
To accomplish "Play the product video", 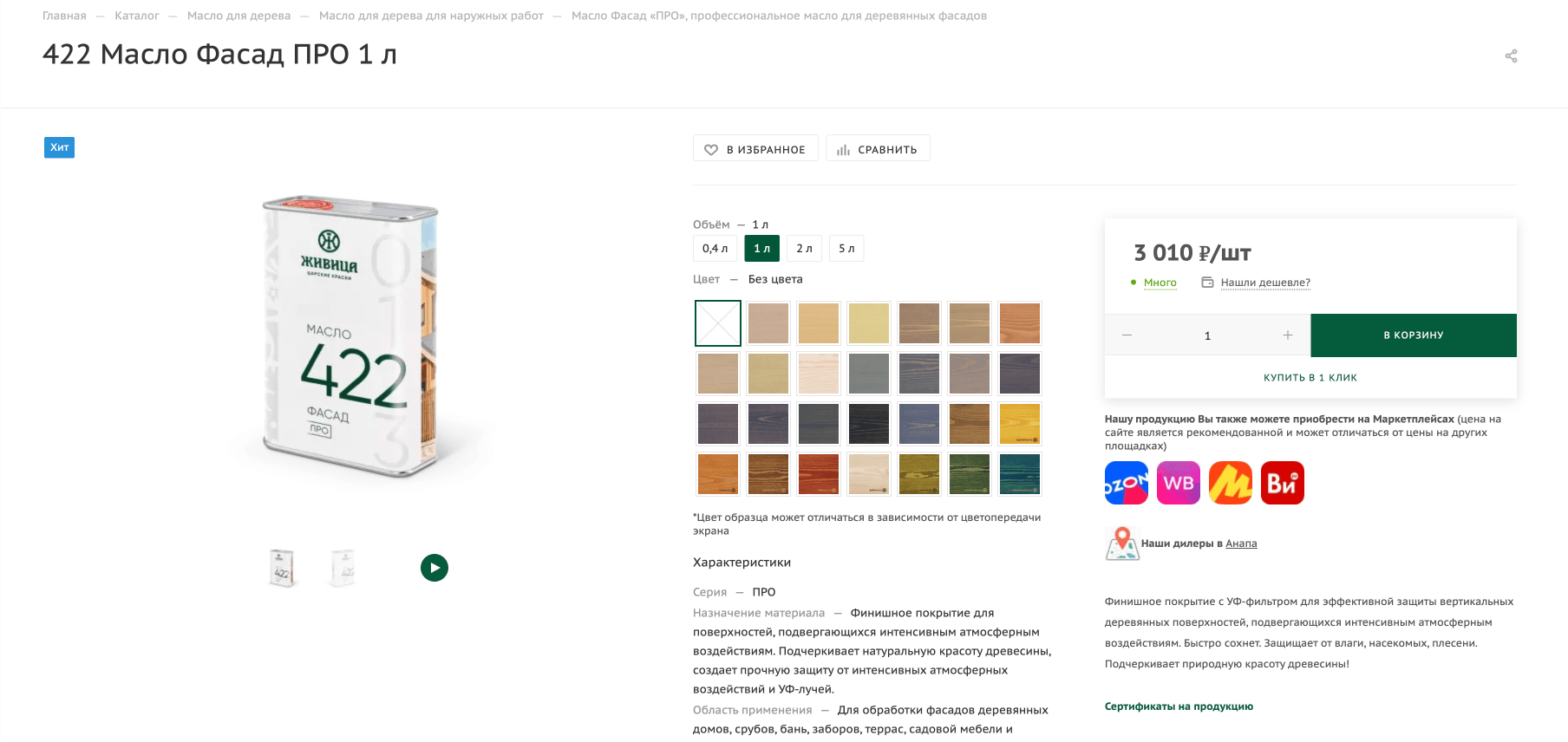I will coord(434,568).
